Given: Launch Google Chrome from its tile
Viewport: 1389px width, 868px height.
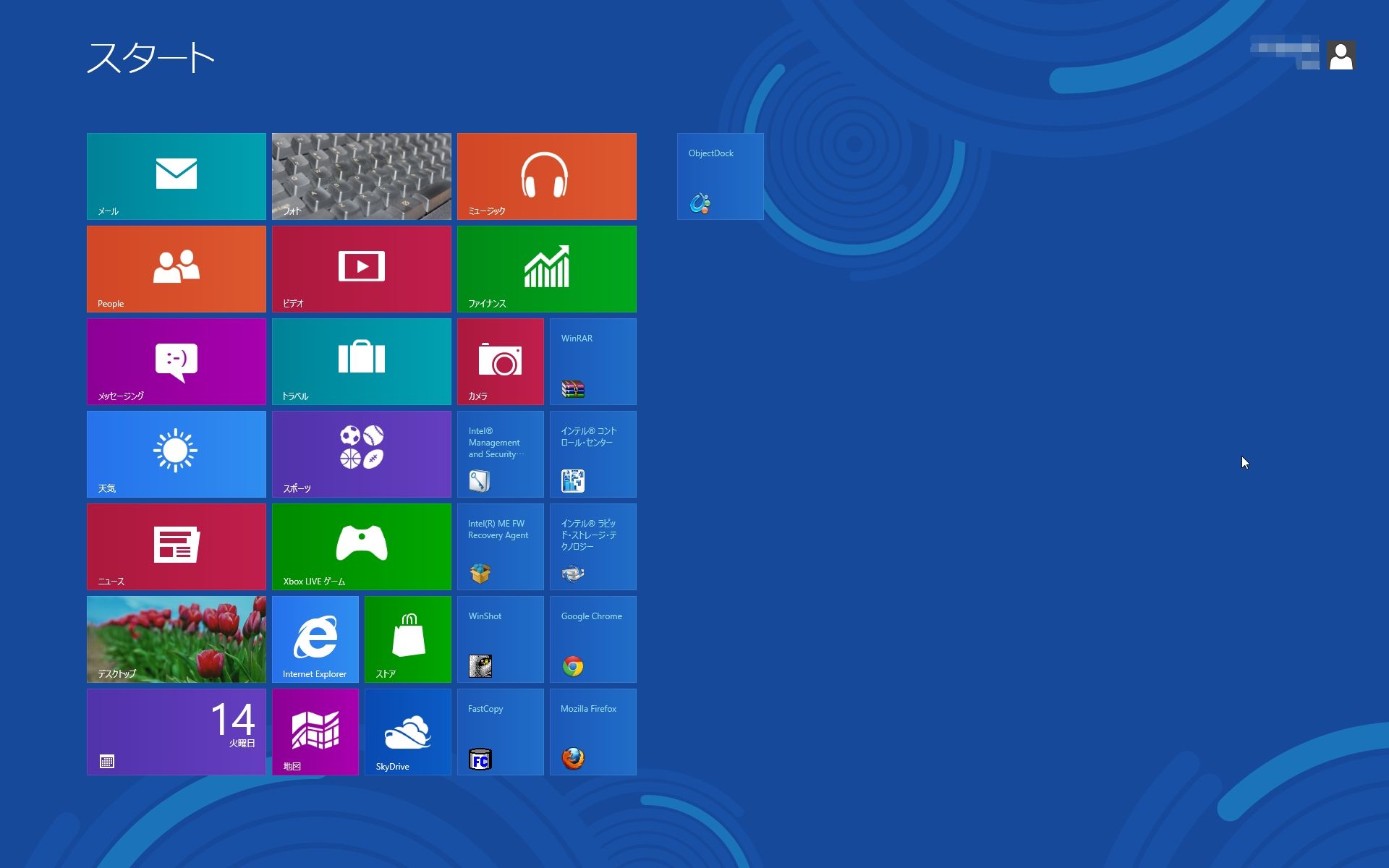Looking at the screenshot, I should click(x=592, y=639).
